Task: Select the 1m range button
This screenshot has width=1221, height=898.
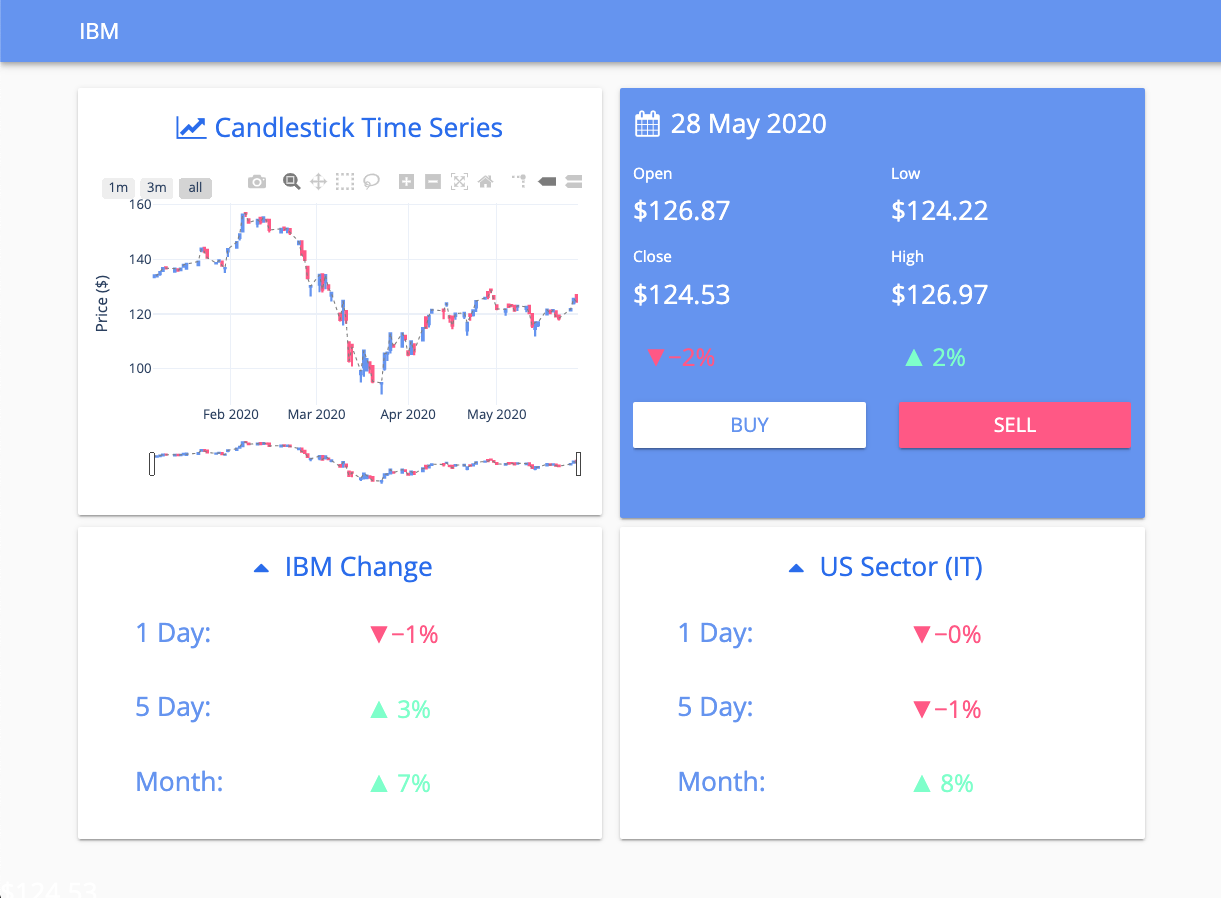Action: (119, 188)
